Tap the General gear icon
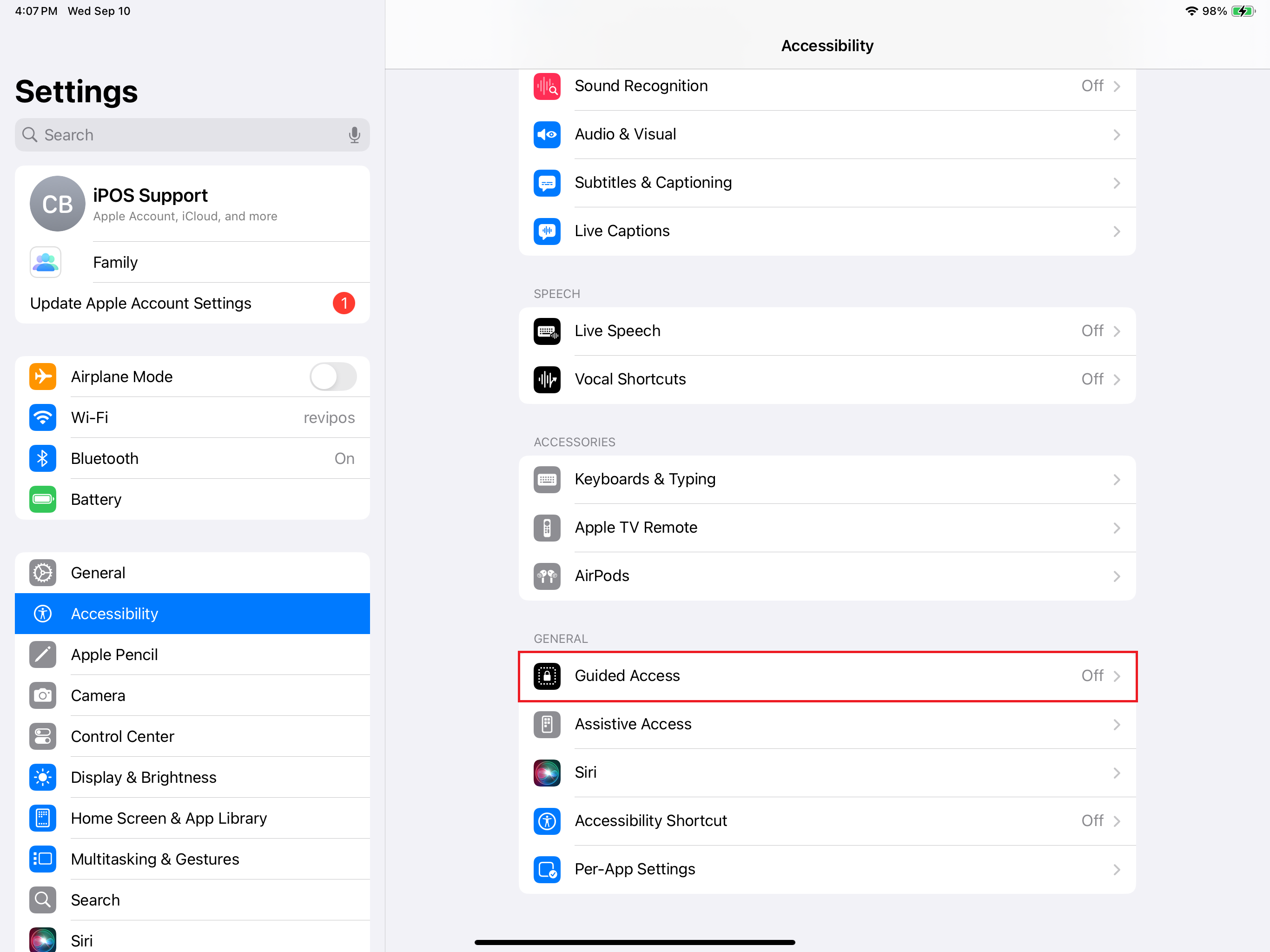 pyautogui.click(x=42, y=573)
